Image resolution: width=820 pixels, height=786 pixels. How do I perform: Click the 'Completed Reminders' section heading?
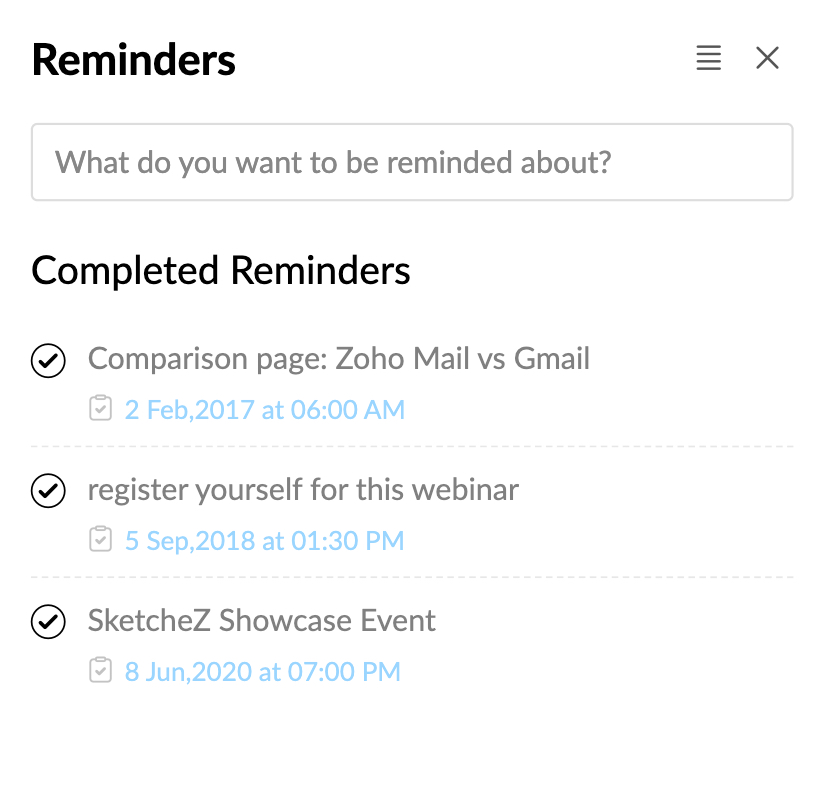221,271
